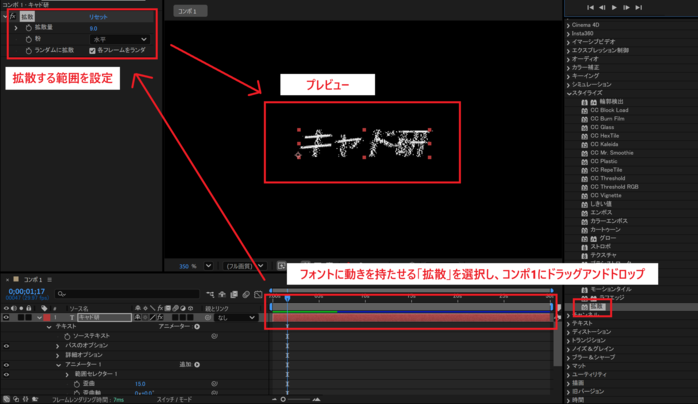This screenshot has height=404, width=698.
Task: Click the composition mini-flowchart icon
Action: pos(210,294)
